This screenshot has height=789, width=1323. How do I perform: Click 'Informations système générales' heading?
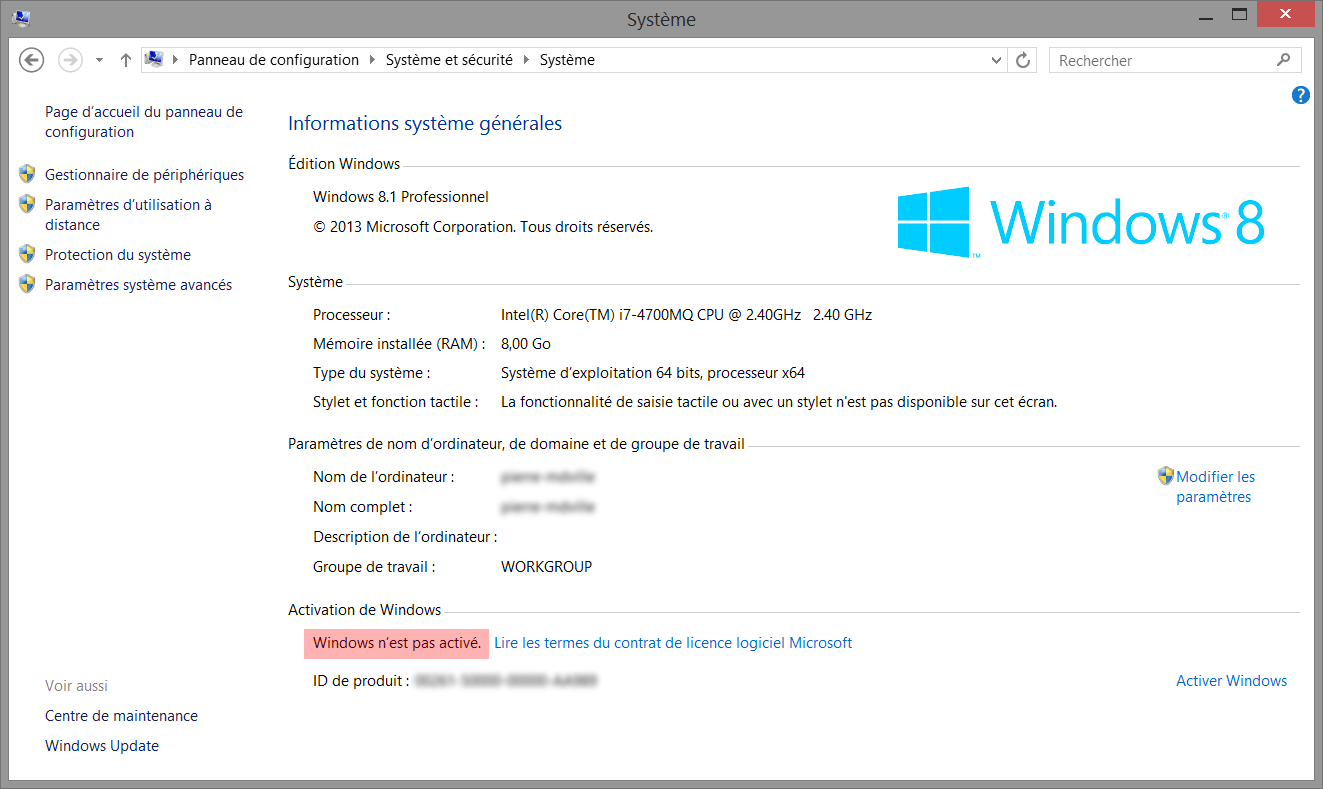(x=425, y=124)
